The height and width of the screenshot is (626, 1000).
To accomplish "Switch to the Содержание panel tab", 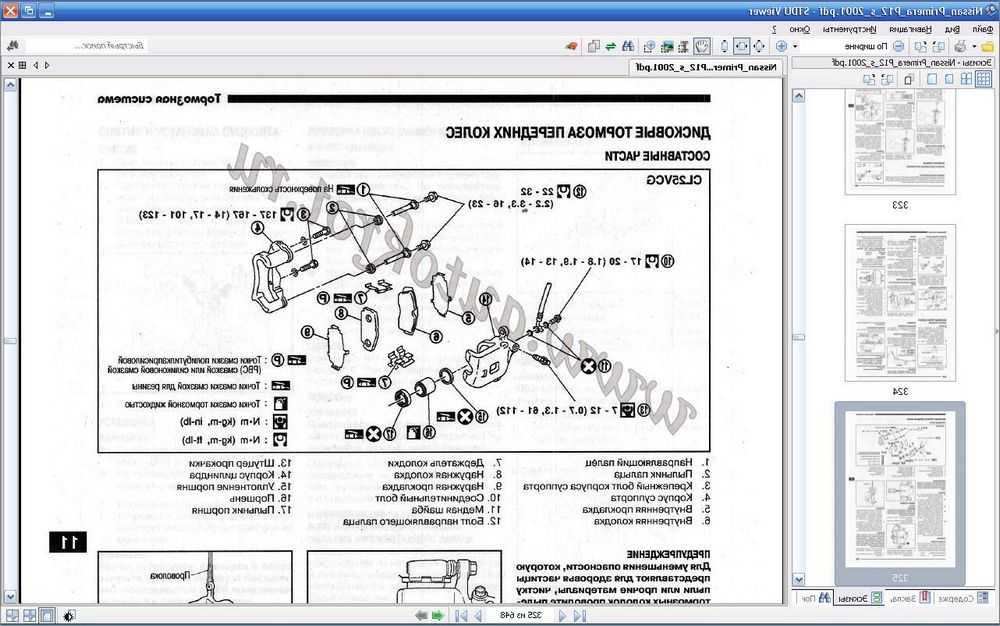I will point(963,598).
